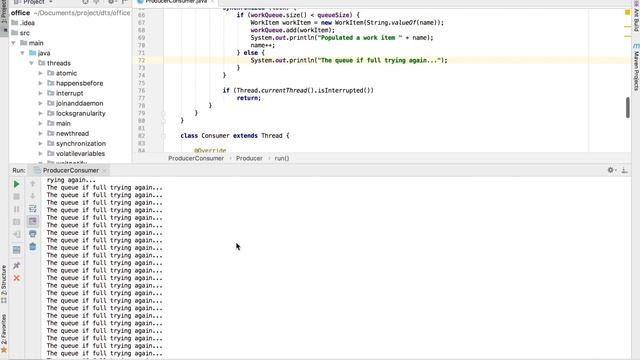Toggle pin tab in Run panel
The image size is (640, 360).
[x=16, y=265]
